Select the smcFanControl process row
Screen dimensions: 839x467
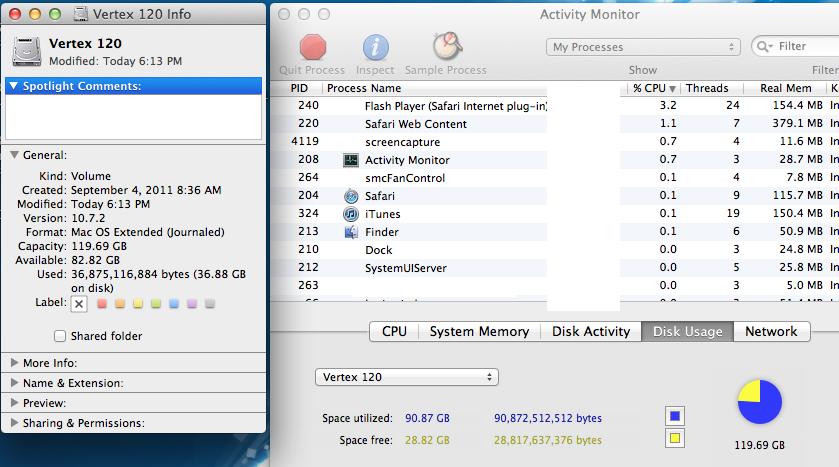tap(554, 178)
